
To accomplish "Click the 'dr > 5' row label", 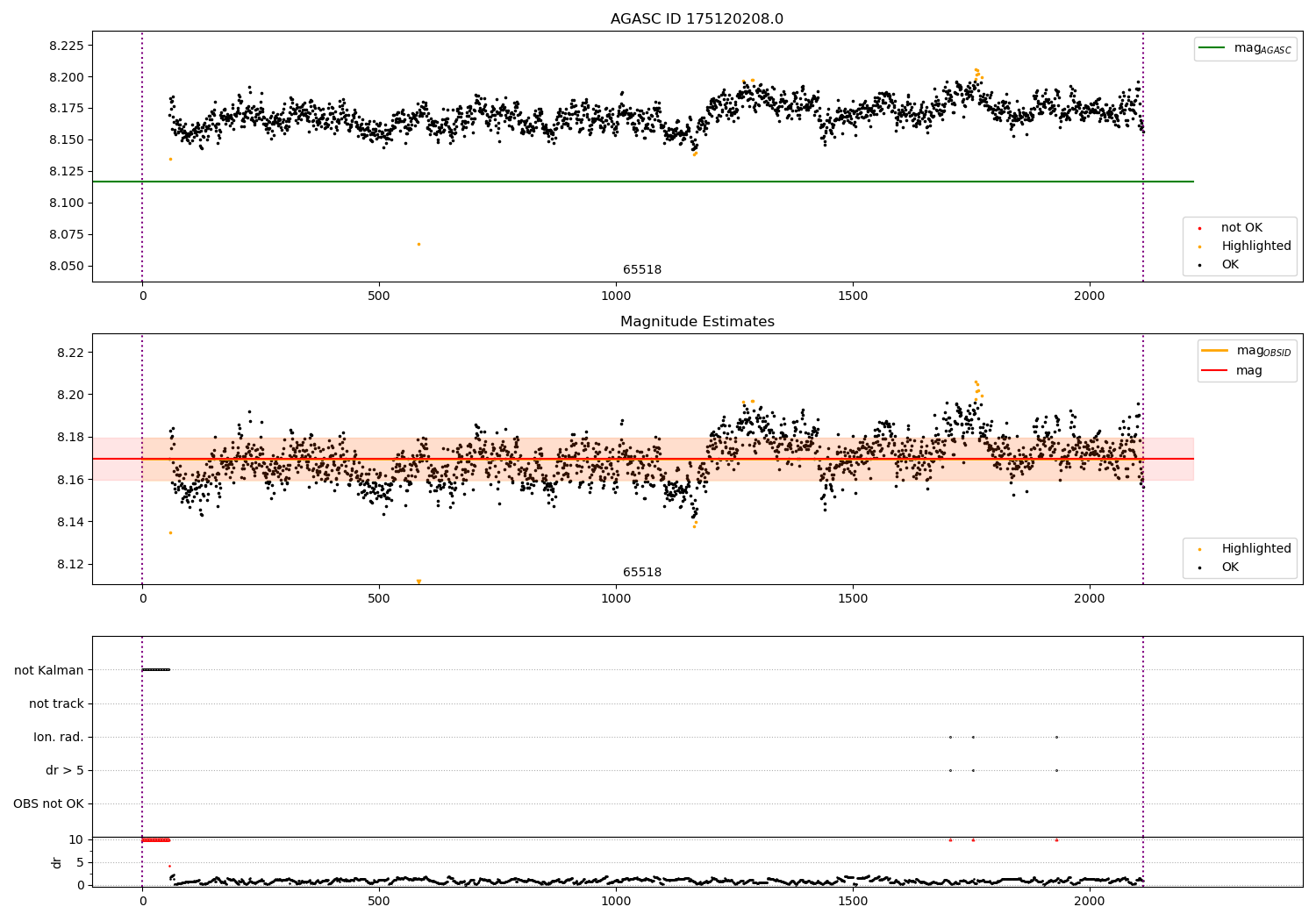I will click(65, 770).
